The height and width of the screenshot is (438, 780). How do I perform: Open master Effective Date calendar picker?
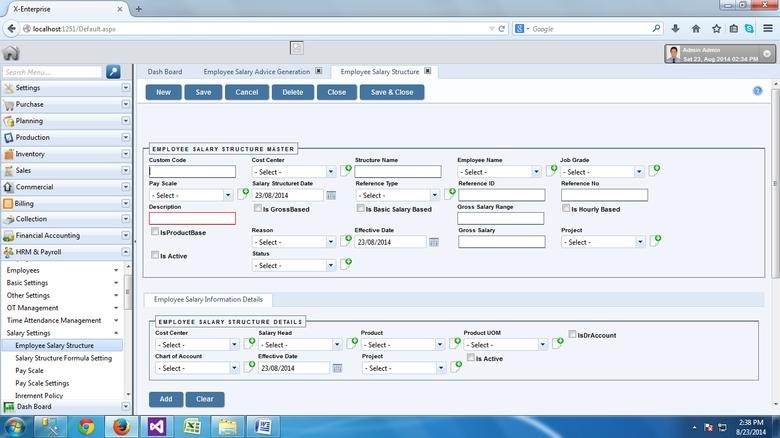(434, 242)
